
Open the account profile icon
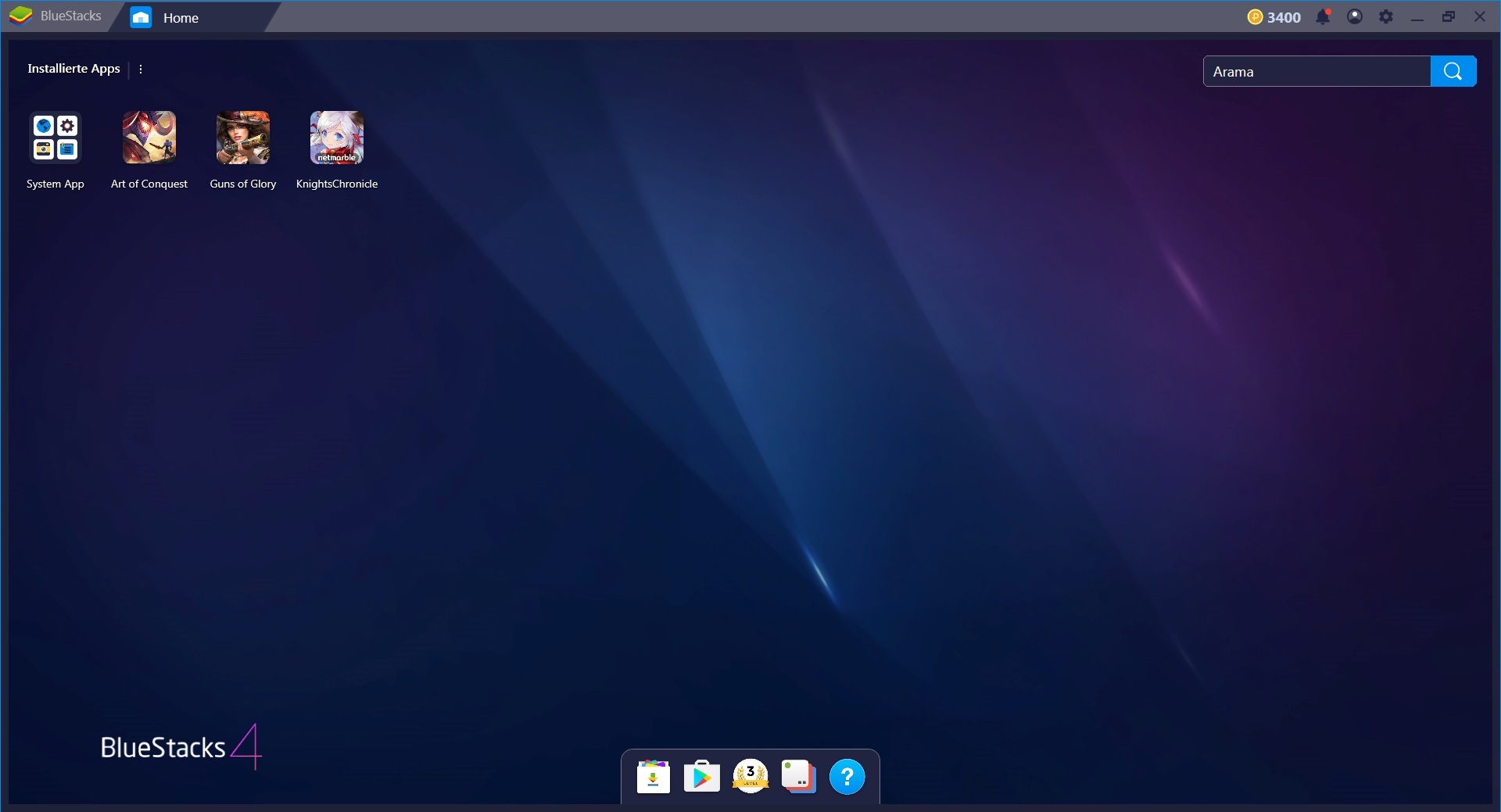(x=1355, y=16)
